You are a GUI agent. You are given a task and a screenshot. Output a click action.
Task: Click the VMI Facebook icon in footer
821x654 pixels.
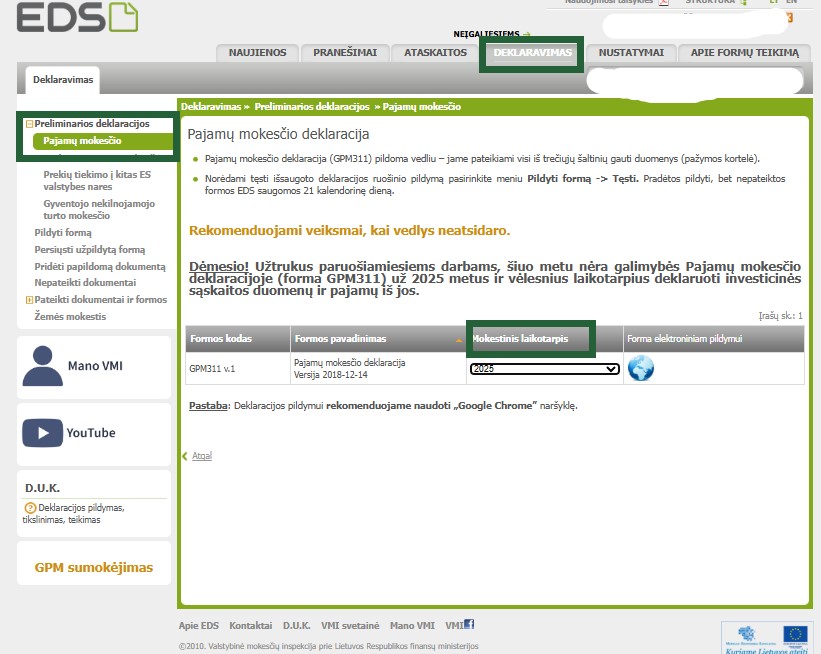click(468, 625)
